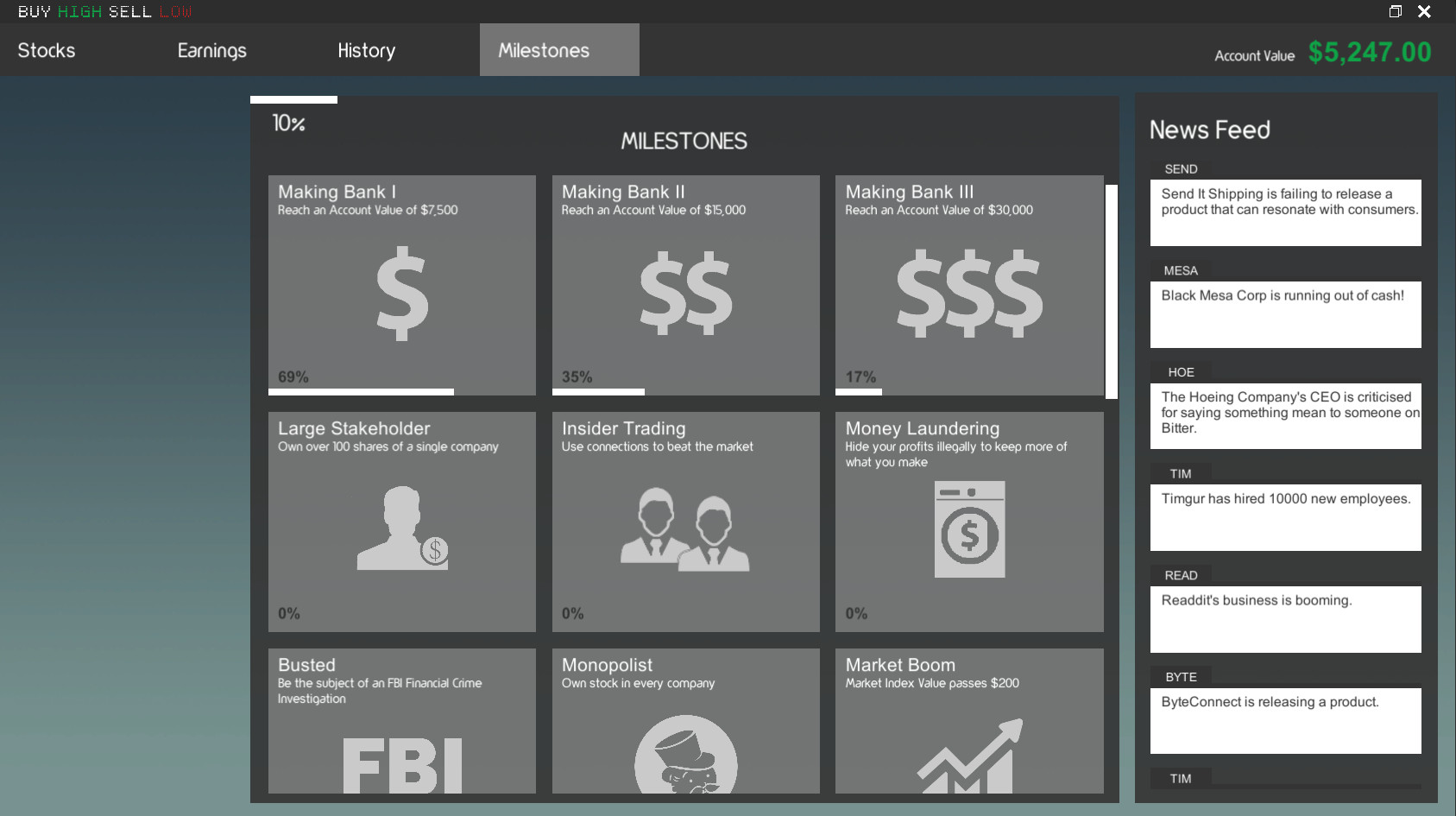Screen dimensions: 1456x816
Task: Select the Monopolist top hat icon
Action: [685, 756]
